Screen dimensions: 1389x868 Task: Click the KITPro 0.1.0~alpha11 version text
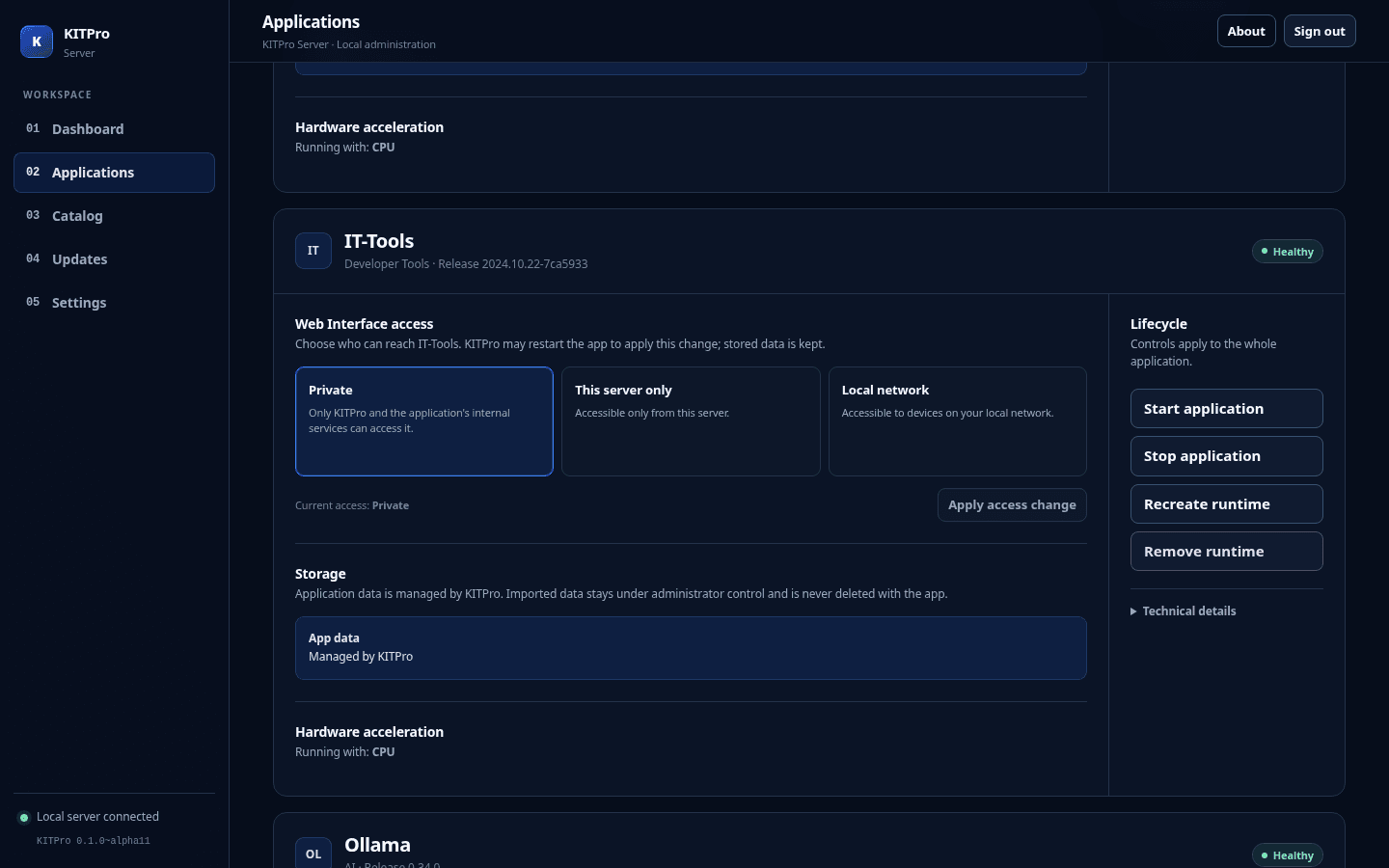94,841
